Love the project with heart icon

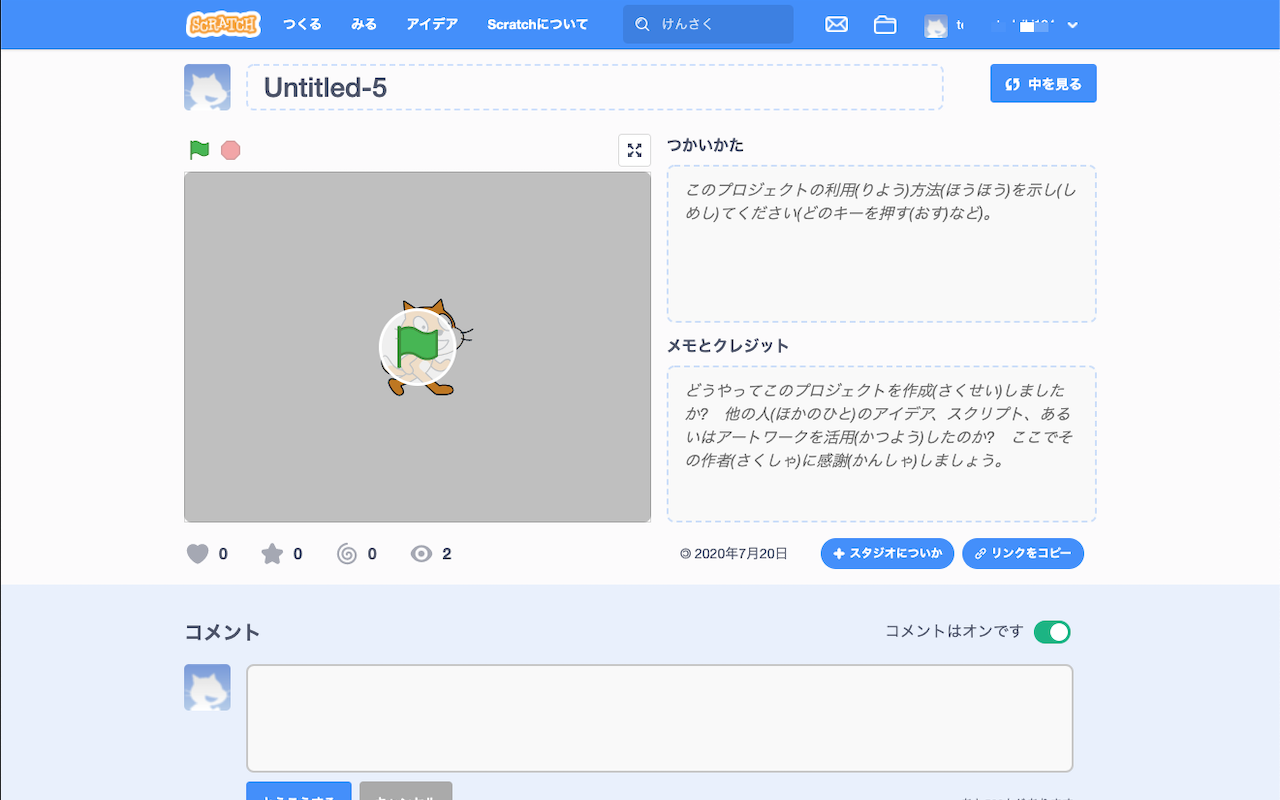click(198, 553)
